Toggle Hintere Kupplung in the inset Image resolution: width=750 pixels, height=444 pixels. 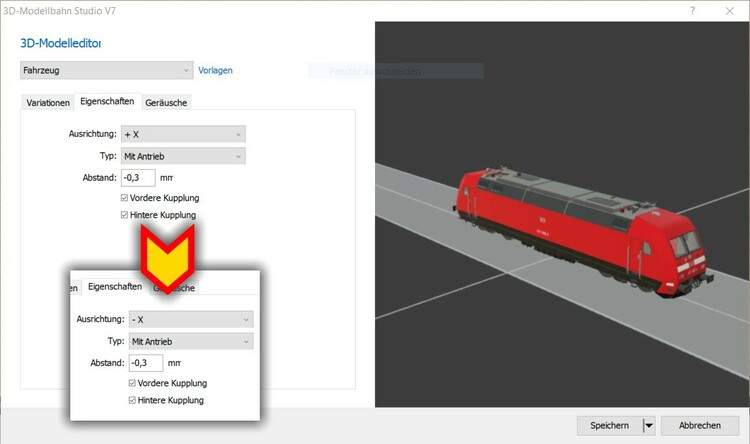click(132, 400)
